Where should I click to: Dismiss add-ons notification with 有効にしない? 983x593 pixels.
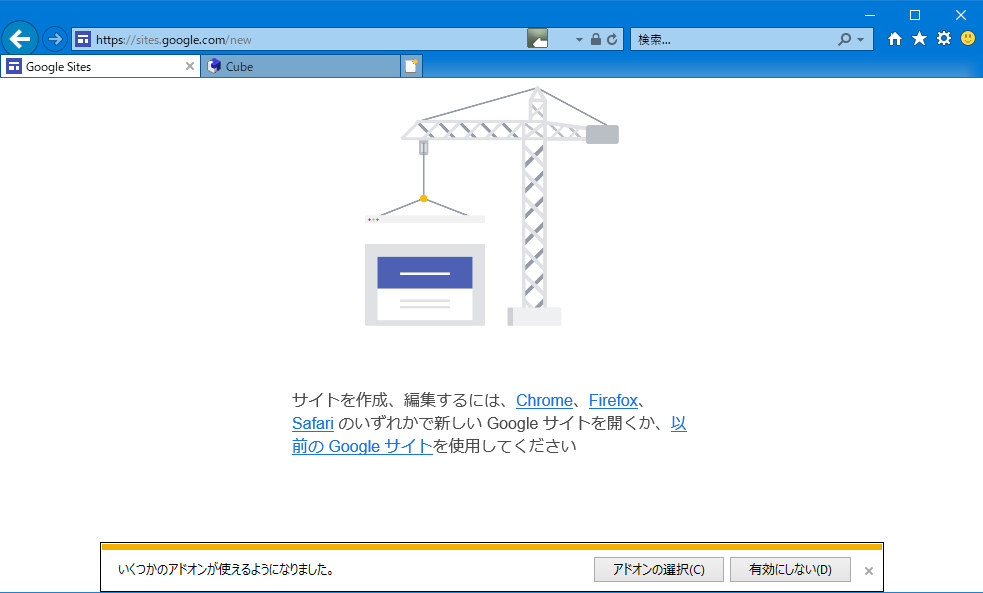pyautogui.click(x=790, y=569)
